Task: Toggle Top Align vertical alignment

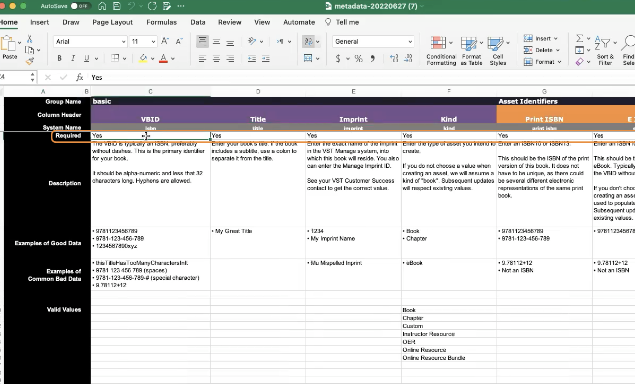Action: point(202,41)
